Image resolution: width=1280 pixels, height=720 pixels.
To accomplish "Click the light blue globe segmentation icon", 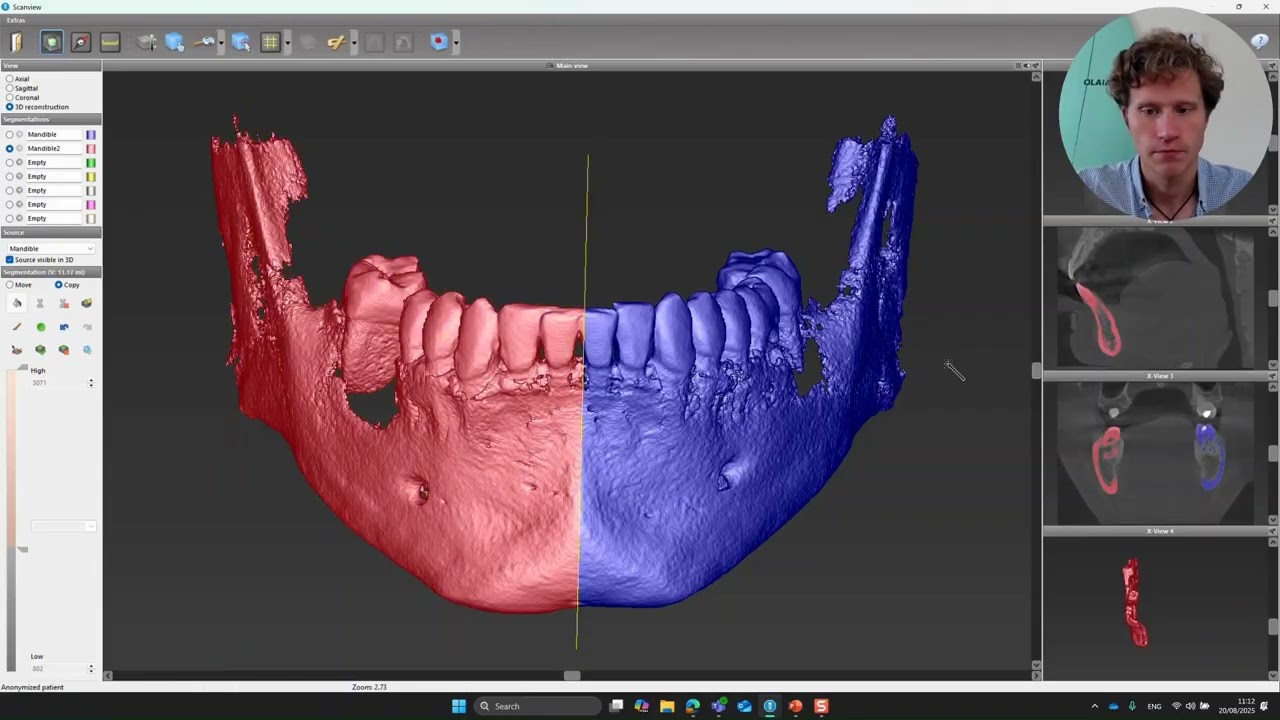I will pos(87,350).
